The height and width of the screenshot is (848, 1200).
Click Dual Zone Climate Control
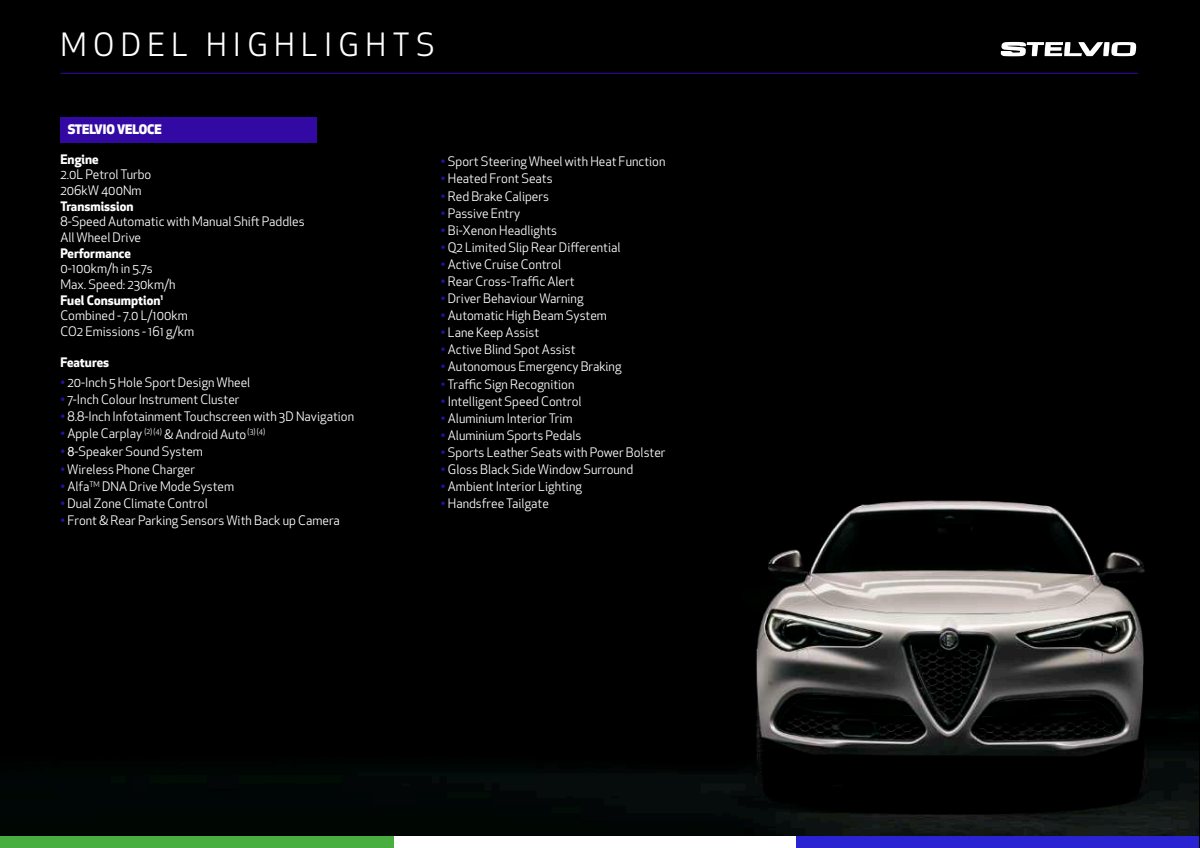137,504
